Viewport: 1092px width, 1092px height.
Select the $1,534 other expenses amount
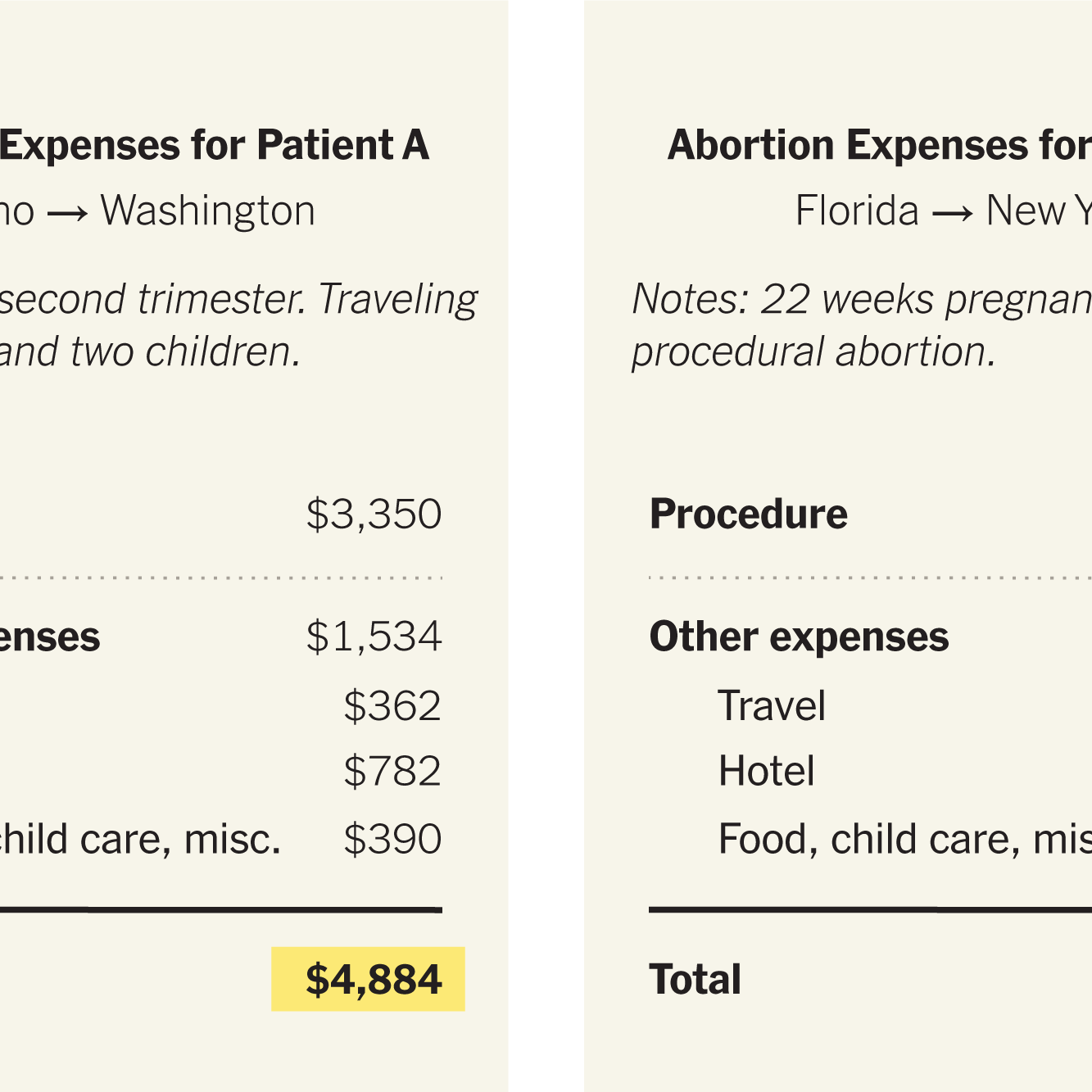click(x=374, y=637)
